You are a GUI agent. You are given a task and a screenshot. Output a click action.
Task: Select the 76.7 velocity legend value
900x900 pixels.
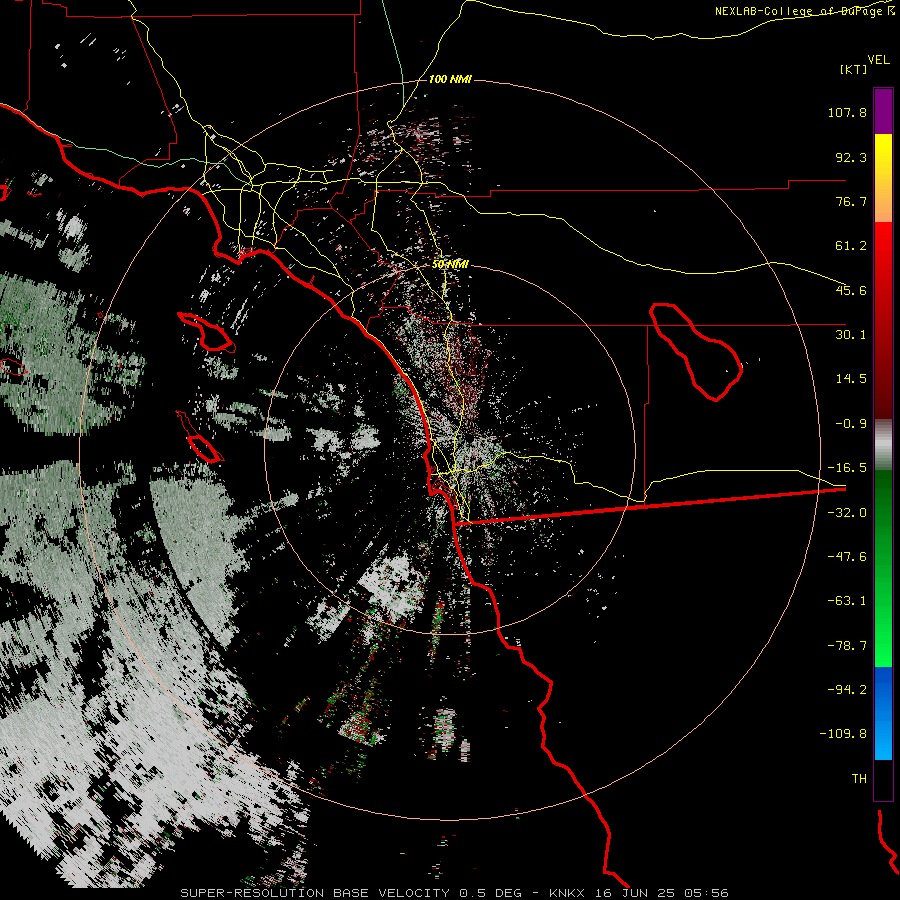tap(851, 201)
